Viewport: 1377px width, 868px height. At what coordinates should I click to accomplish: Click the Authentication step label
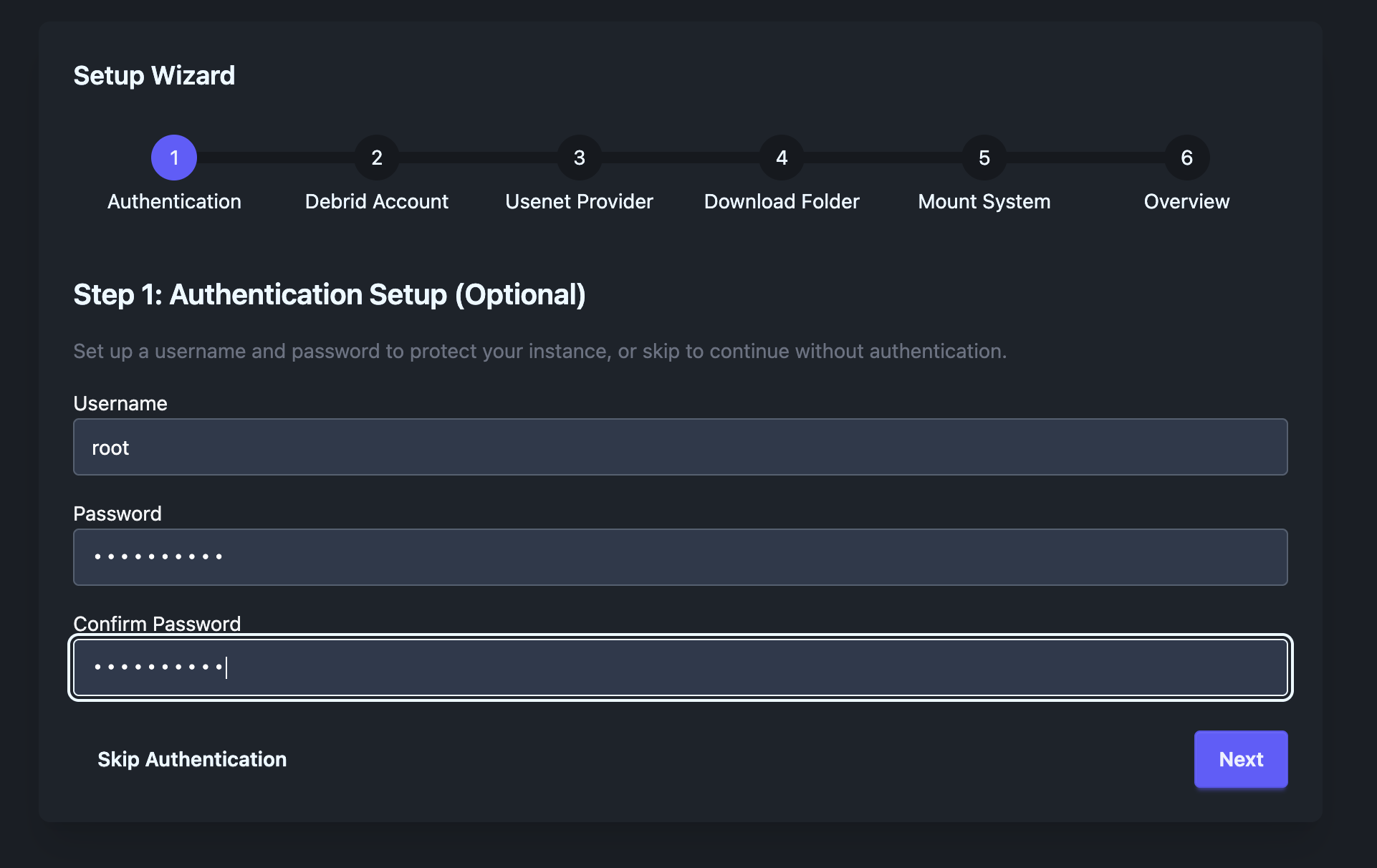pos(173,201)
